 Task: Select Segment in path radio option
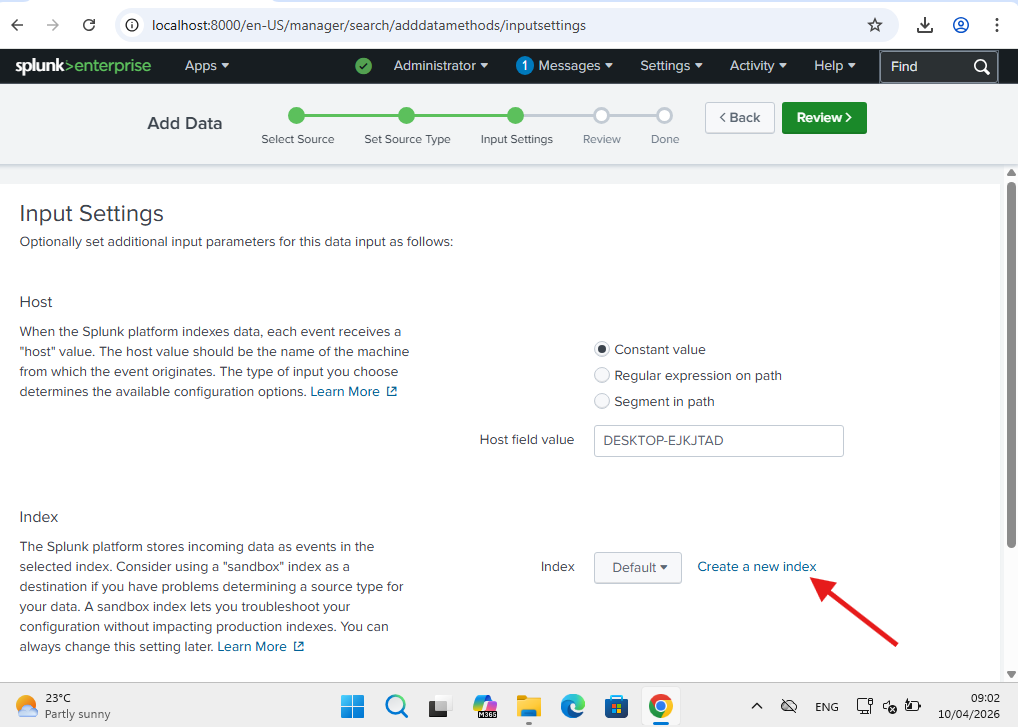tap(602, 402)
